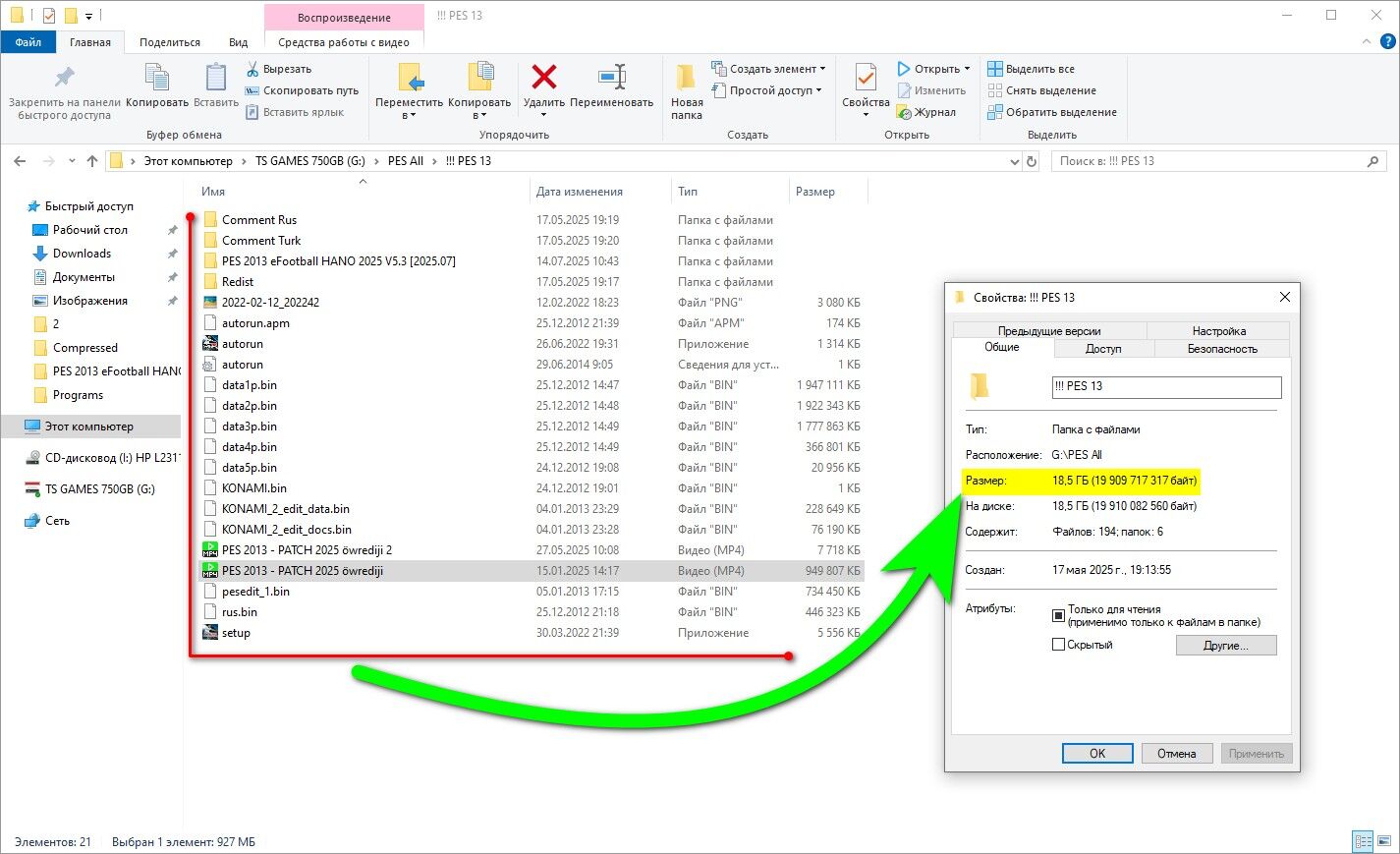
Task: Open the recent locations chevron dropdown
Action: tap(72, 161)
